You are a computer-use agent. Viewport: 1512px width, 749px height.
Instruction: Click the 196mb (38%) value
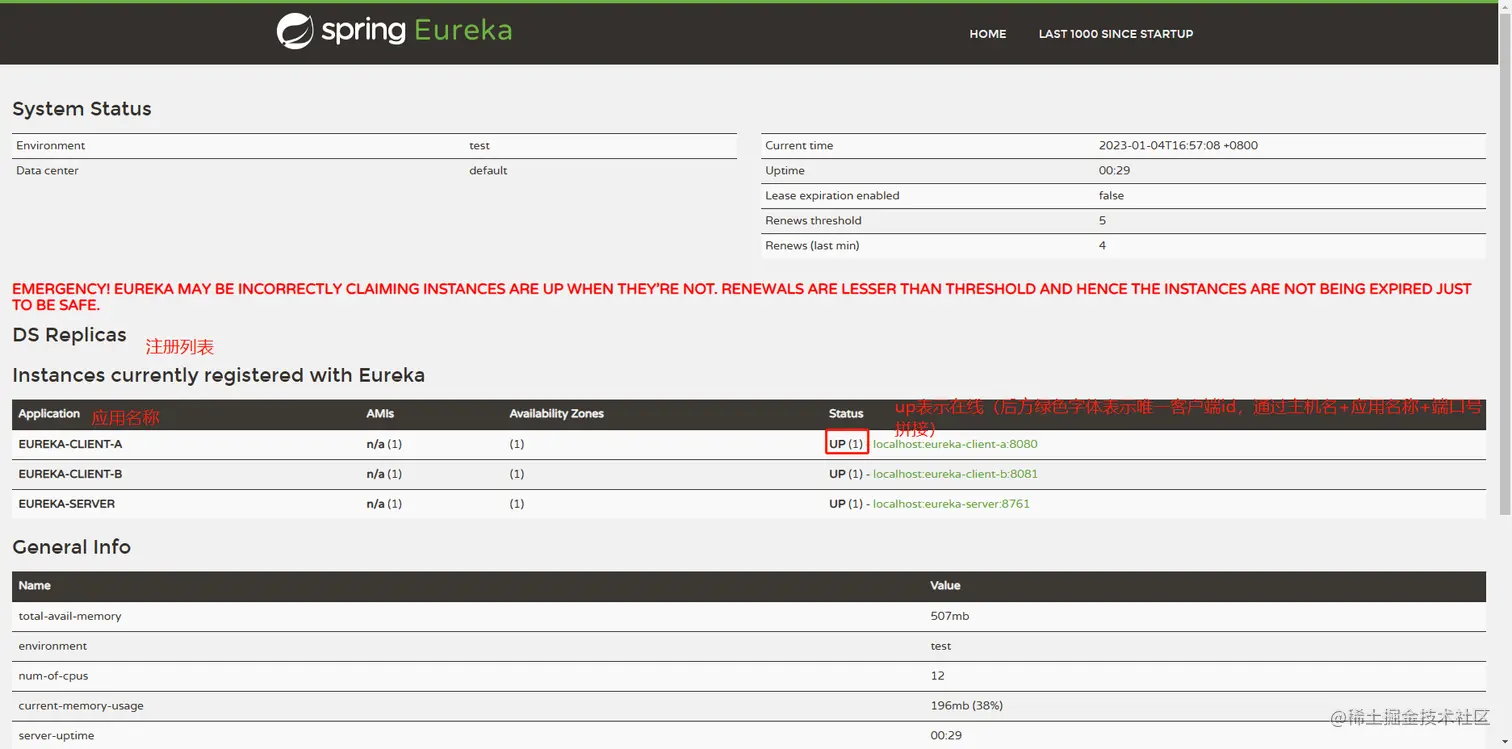(966, 706)
